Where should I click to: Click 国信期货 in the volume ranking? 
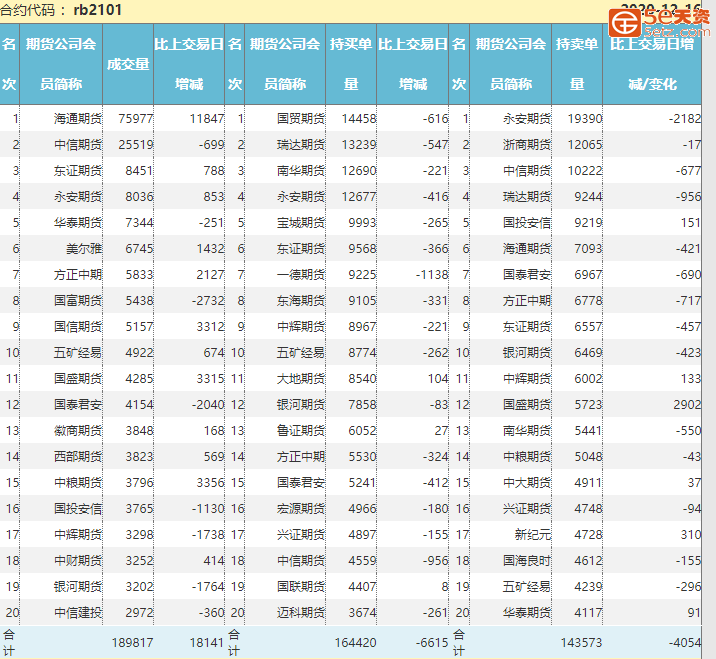pos(78,327)
